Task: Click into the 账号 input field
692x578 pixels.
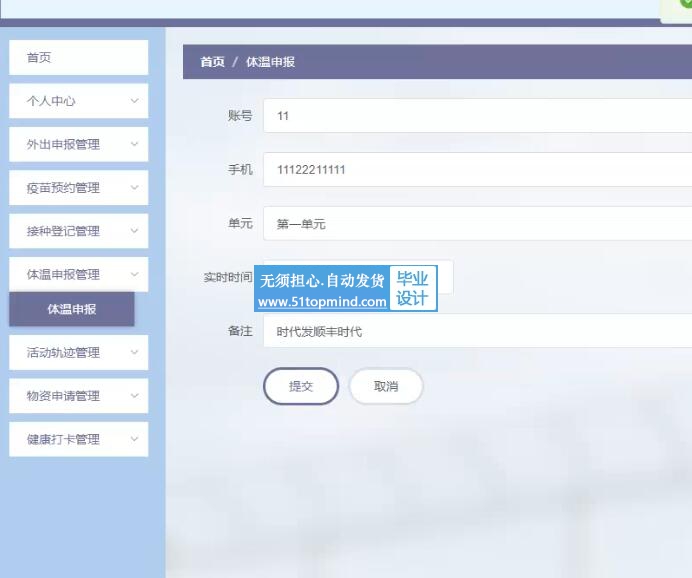Action: pyautogui.click(x=478, y=116)
